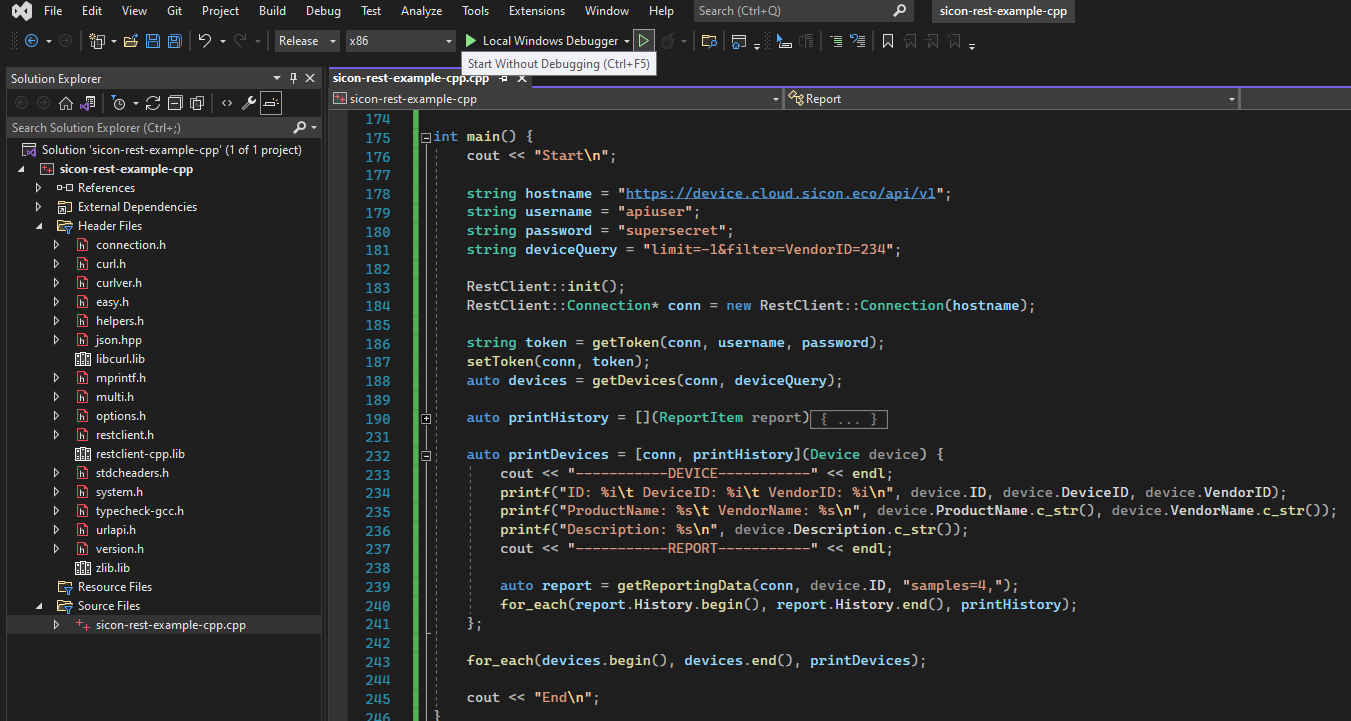Click the Solution Explorer Home icon
This screenshot has height=721, width=1351.
point(65,103)
